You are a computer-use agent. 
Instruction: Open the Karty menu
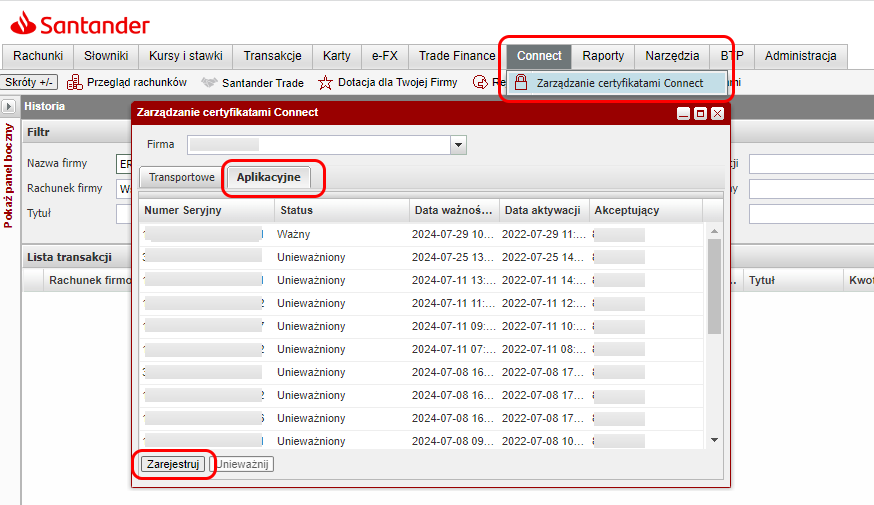click(x=337, y=56)
